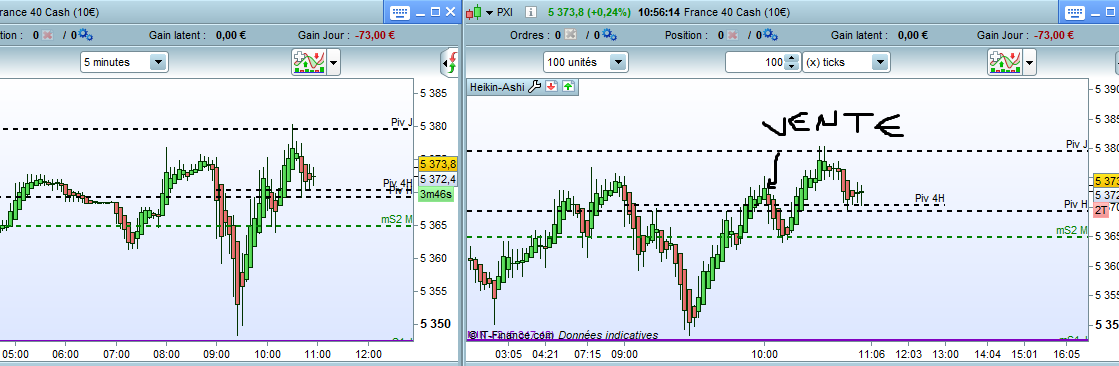The height and width of the screenshot is (366, 1119).
Task: Add indicator in left 5 minutes chart
Action: 308,62
